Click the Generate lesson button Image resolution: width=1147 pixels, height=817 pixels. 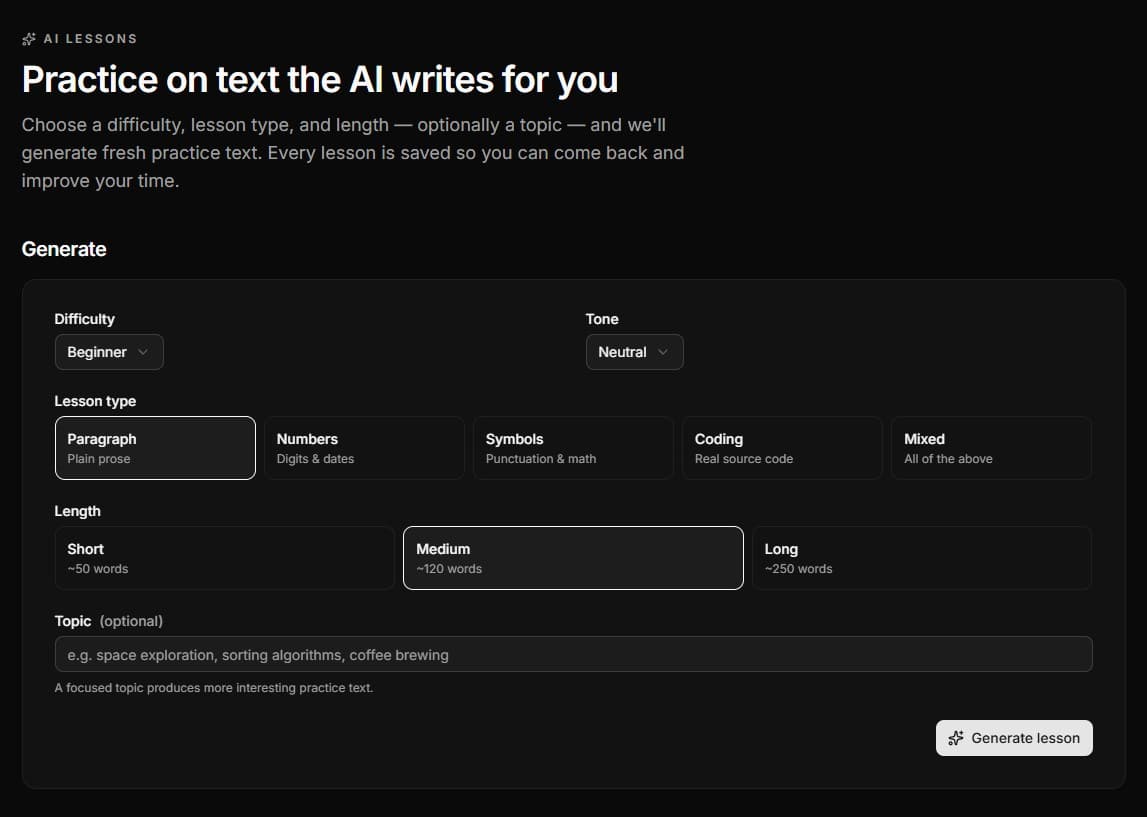[1014, 738]
